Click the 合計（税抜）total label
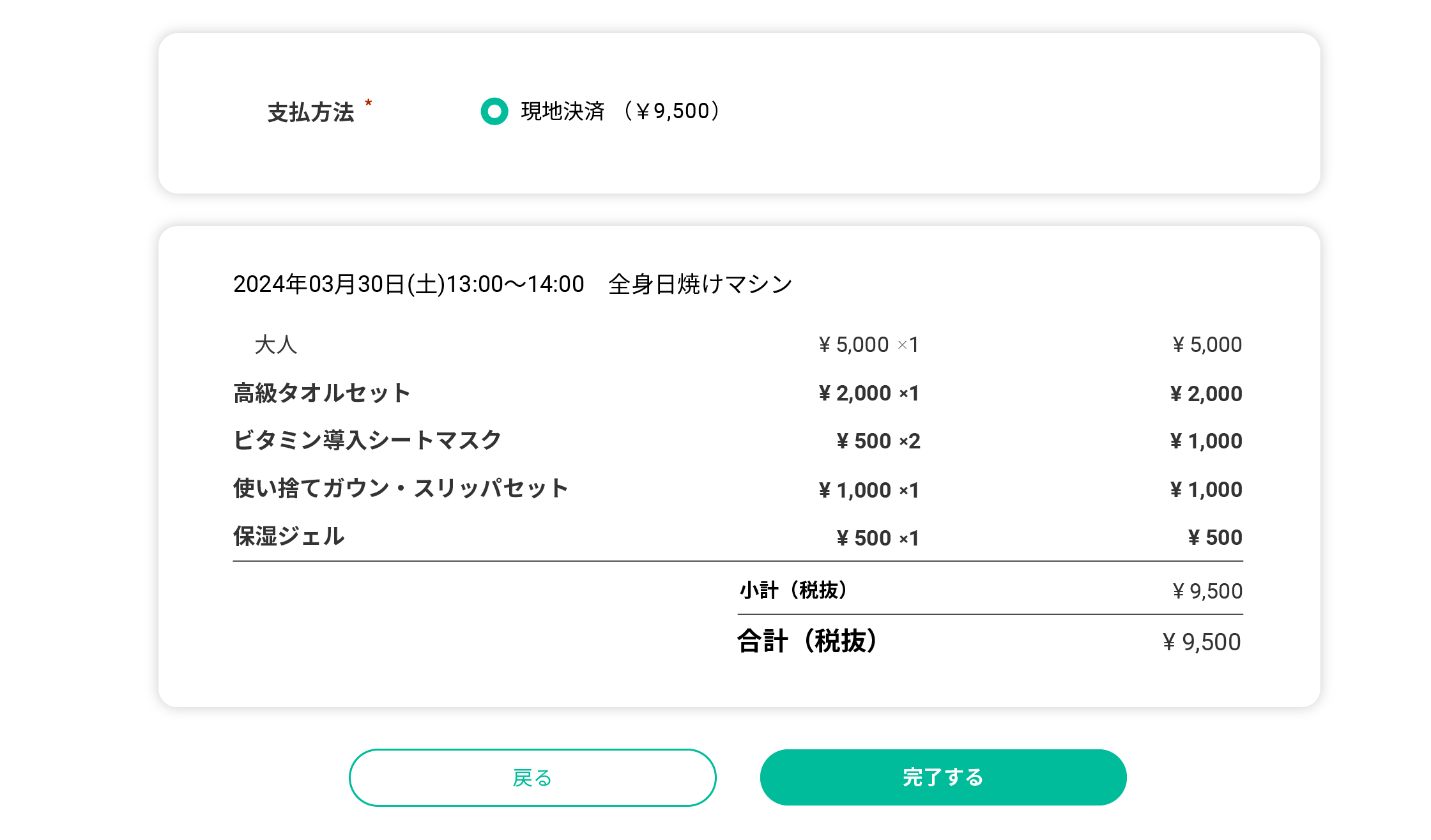 (807, 641)
